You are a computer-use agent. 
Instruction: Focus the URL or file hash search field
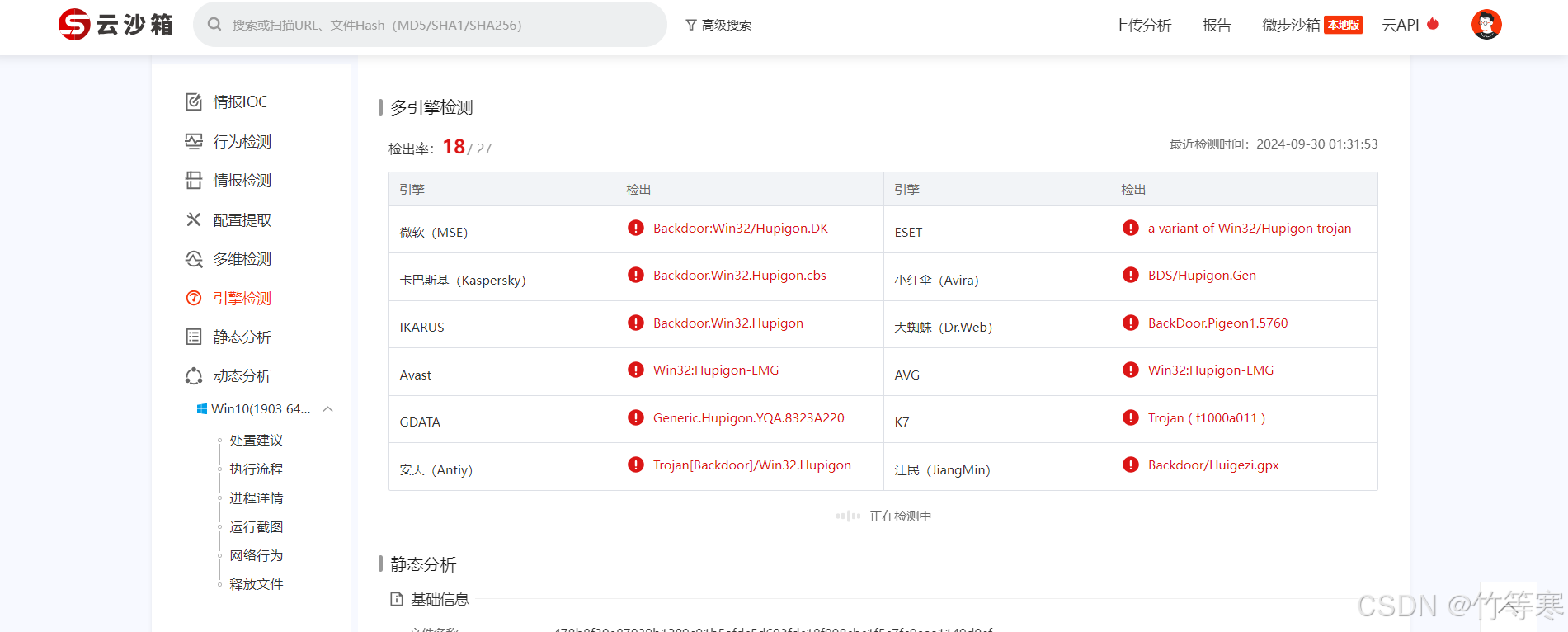437,26
